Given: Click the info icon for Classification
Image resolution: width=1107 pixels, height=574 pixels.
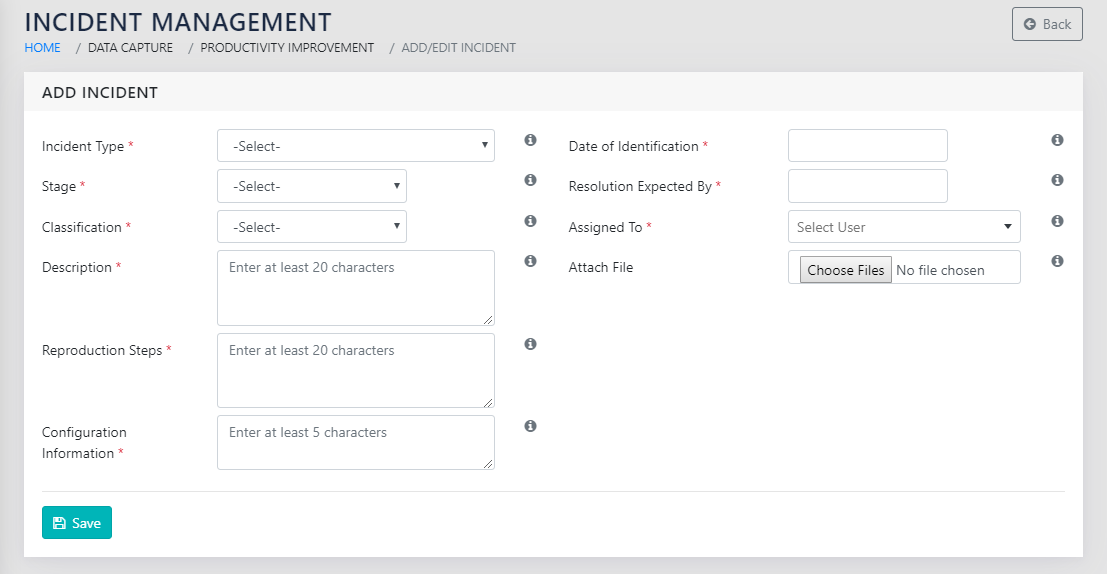Looking at the screenshot, I should tap(530, 221).
